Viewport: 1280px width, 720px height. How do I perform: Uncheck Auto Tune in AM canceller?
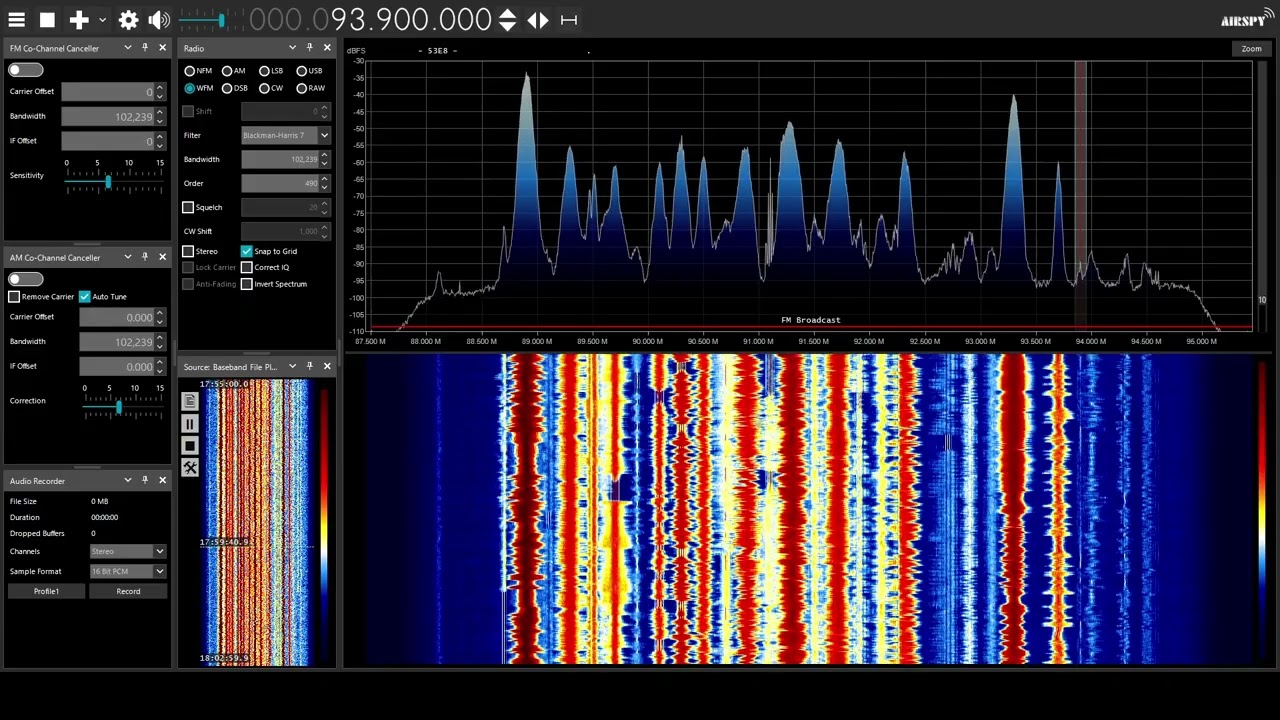85,297
